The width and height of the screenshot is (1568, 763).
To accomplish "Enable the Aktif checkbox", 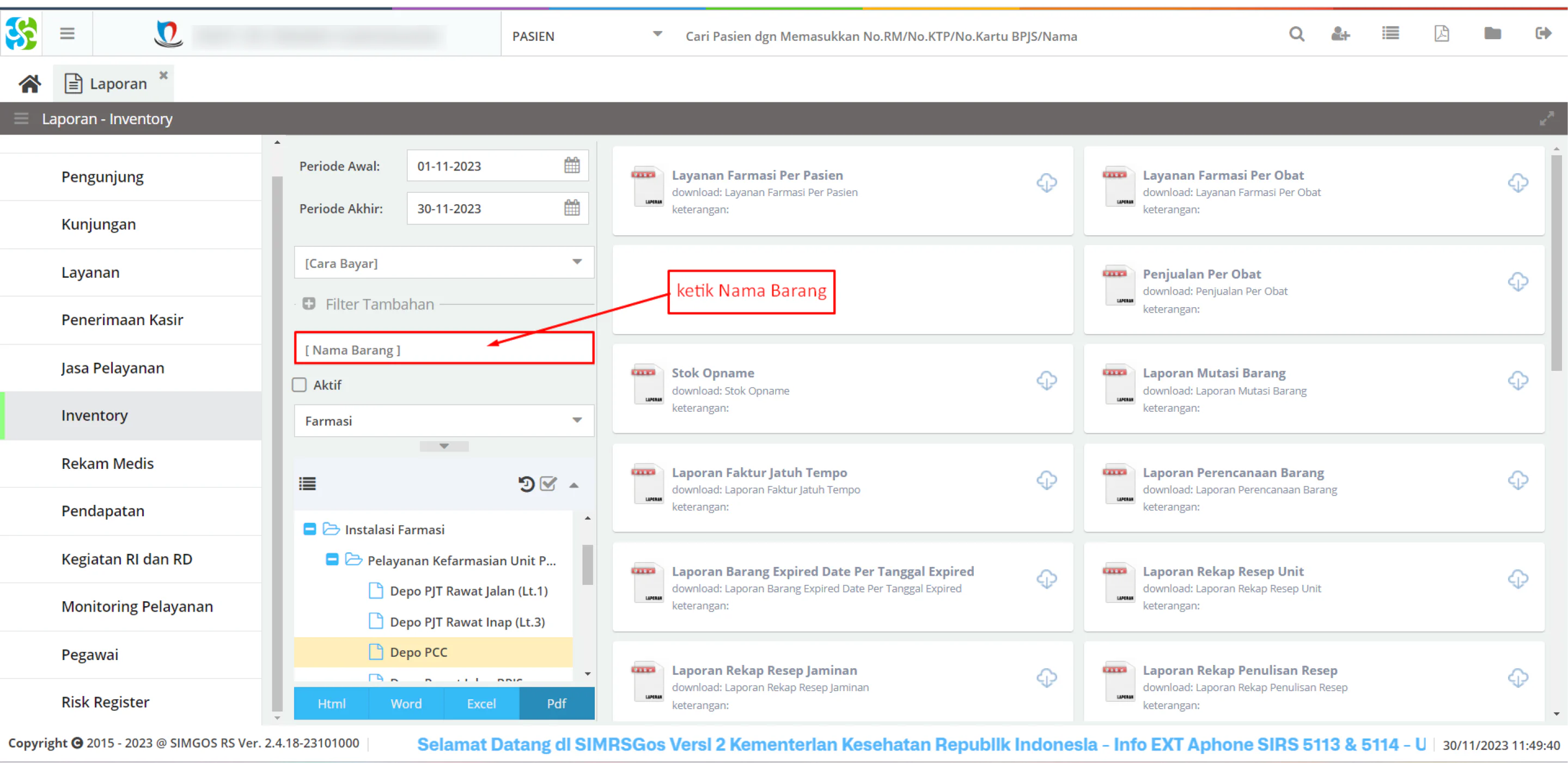I will (299, 384).
